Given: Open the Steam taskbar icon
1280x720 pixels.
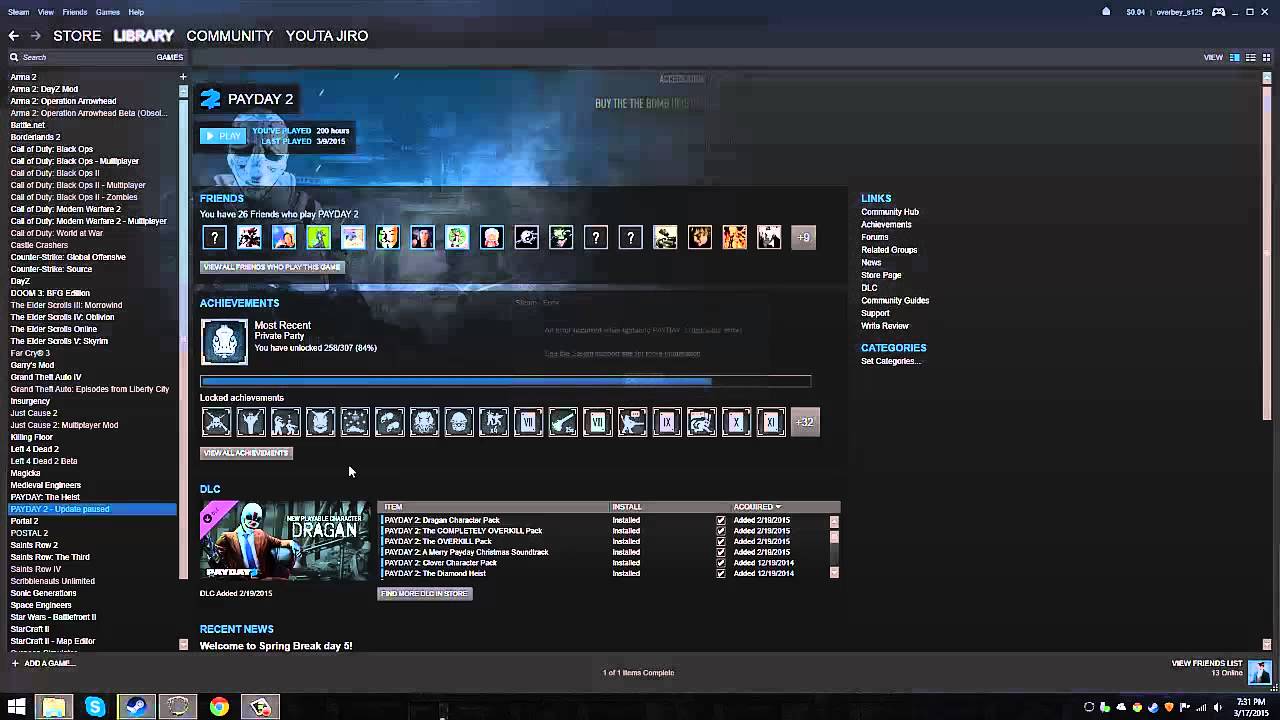Looking at the screenshot, I should [136, 707].
